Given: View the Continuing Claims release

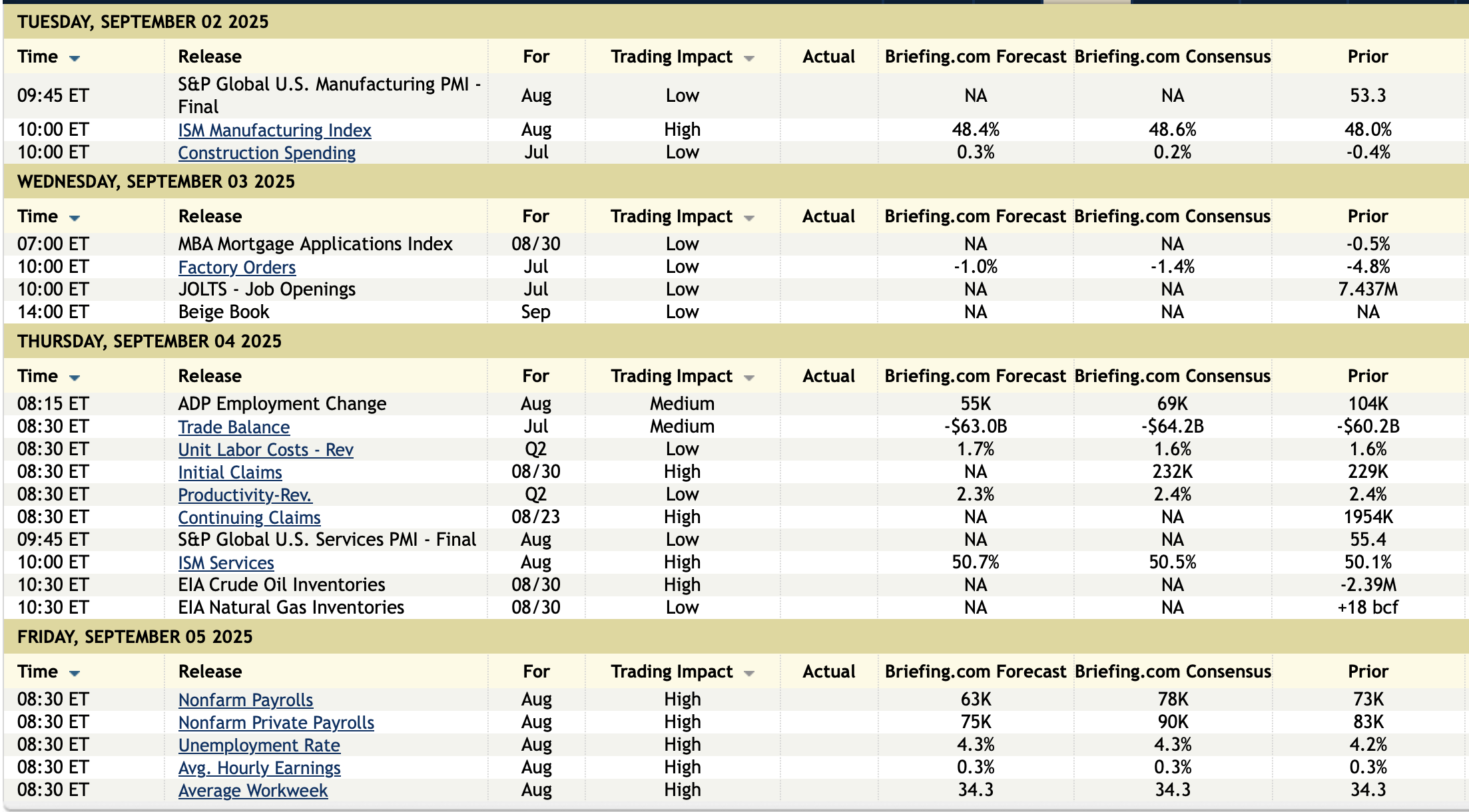Looking at the screenshot, I should click(249, 518).
